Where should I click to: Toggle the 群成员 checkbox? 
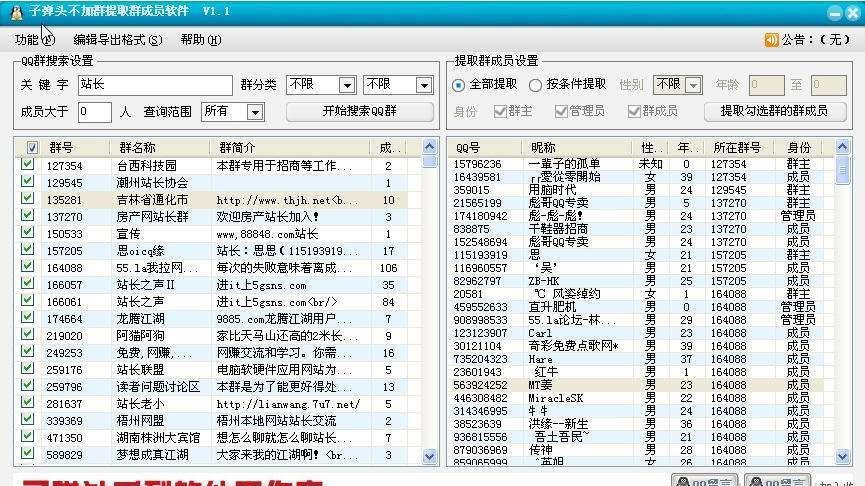tap(634, 111)
